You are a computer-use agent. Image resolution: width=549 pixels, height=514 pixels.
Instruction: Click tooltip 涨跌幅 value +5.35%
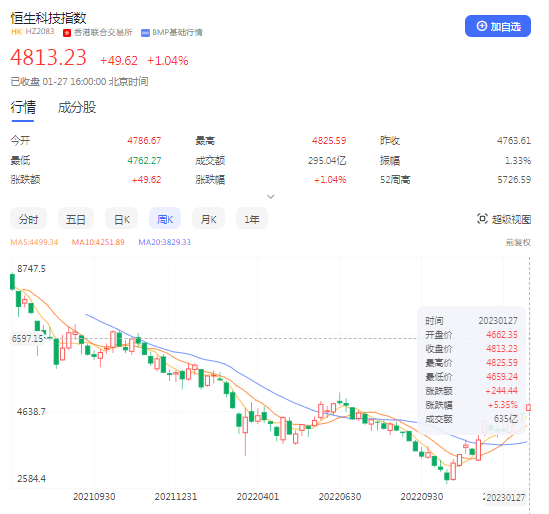pos(502,405)
